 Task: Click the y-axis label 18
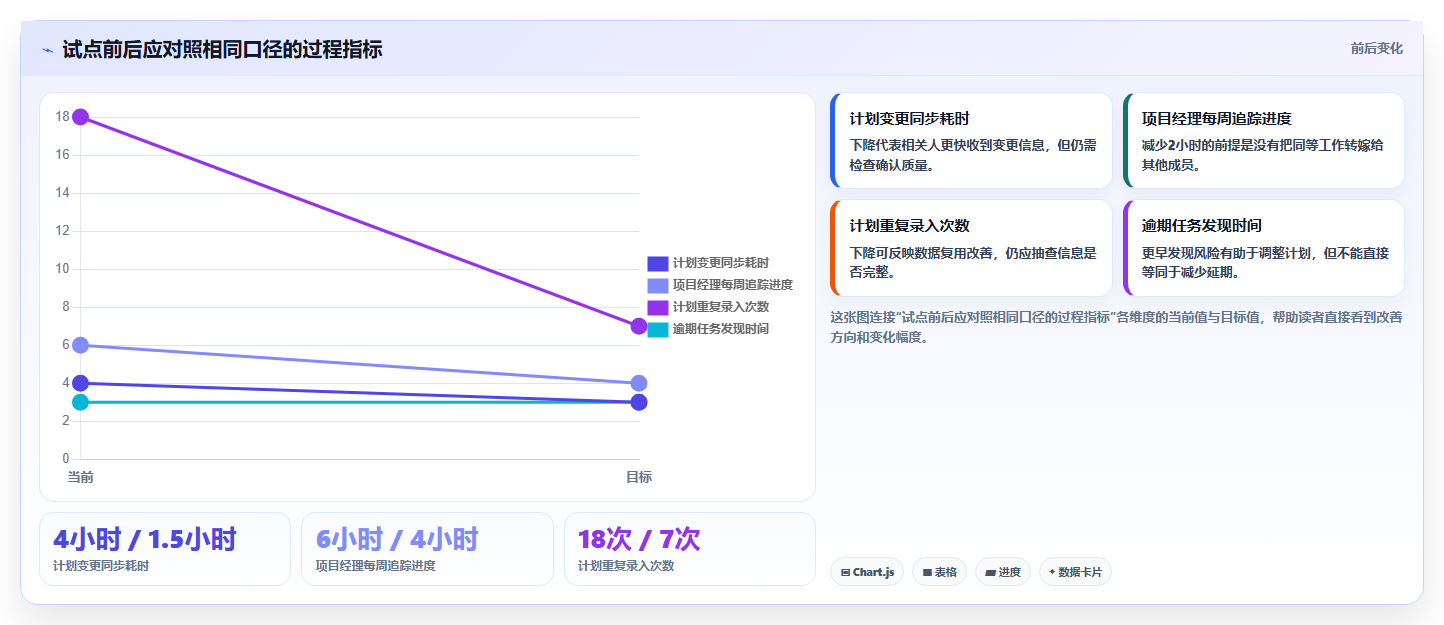tap(62, 117)
